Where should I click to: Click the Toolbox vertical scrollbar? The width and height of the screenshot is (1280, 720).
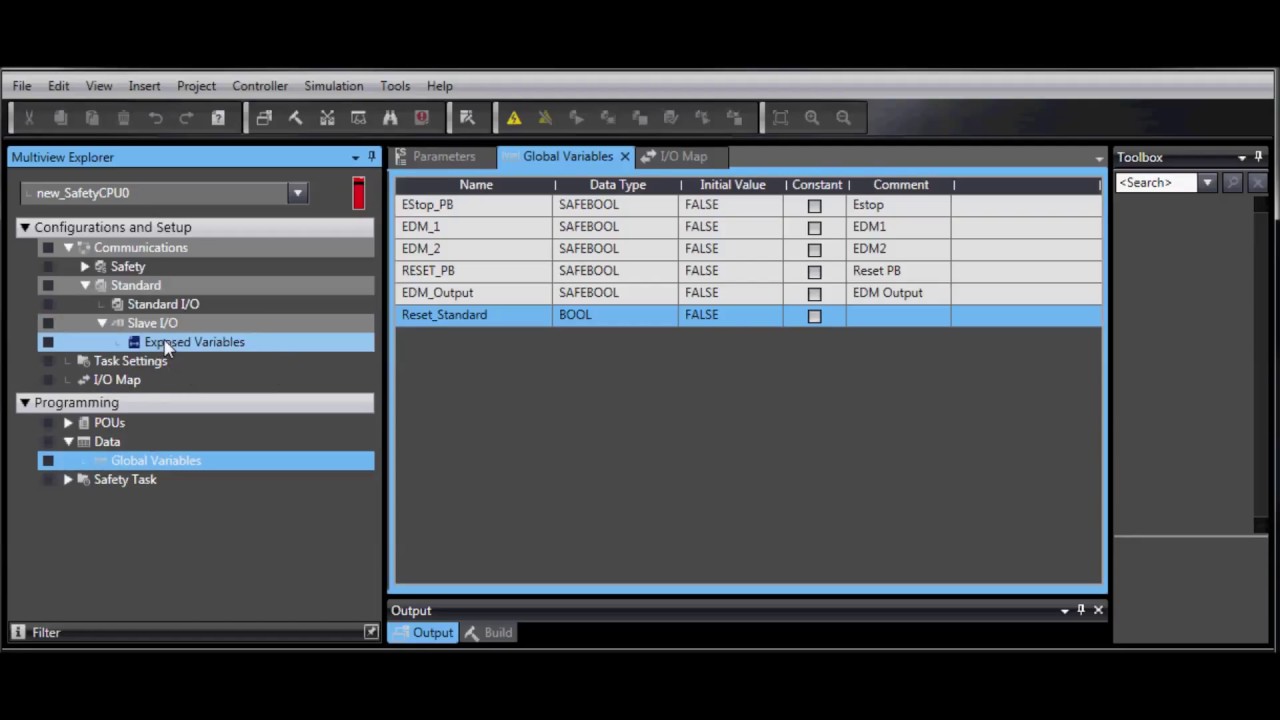tap(1261, 365)
